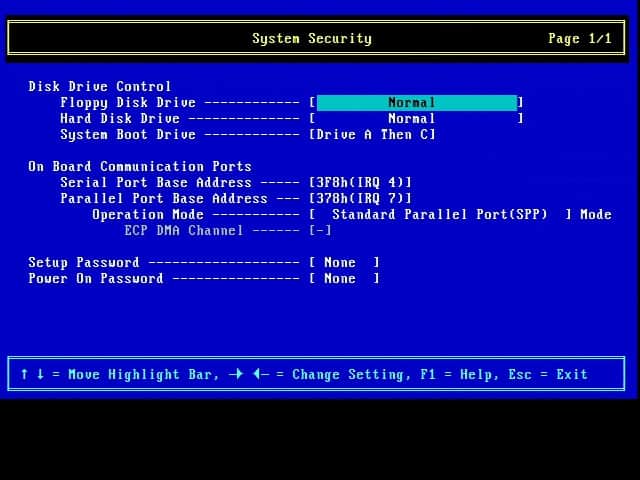Click the down arrow in the help bar
Image resolution: width=640 pixels, height=480 pixels.
pyautogui.click(x=40, y=374)
